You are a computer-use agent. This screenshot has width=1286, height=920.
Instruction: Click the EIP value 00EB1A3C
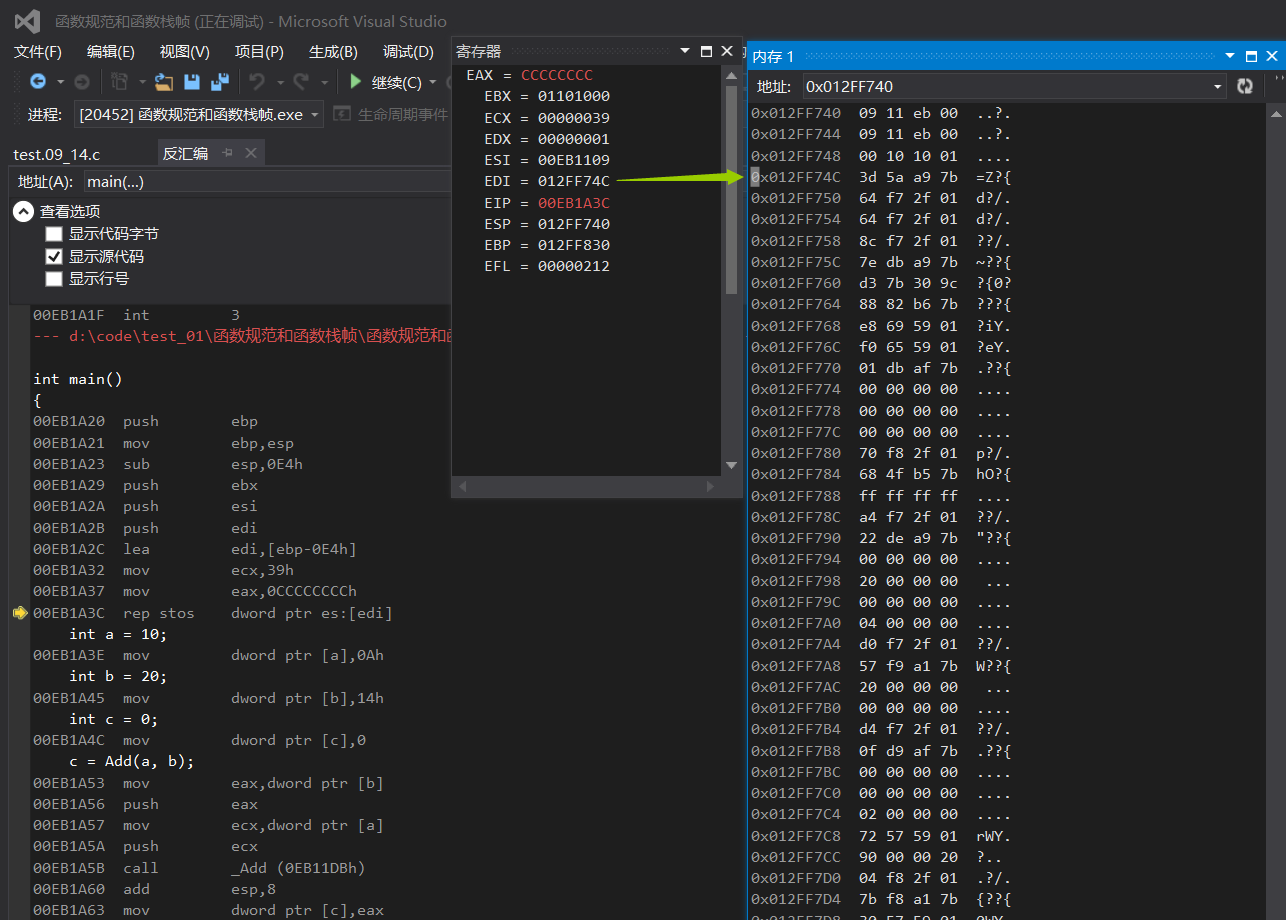point(574,203)
